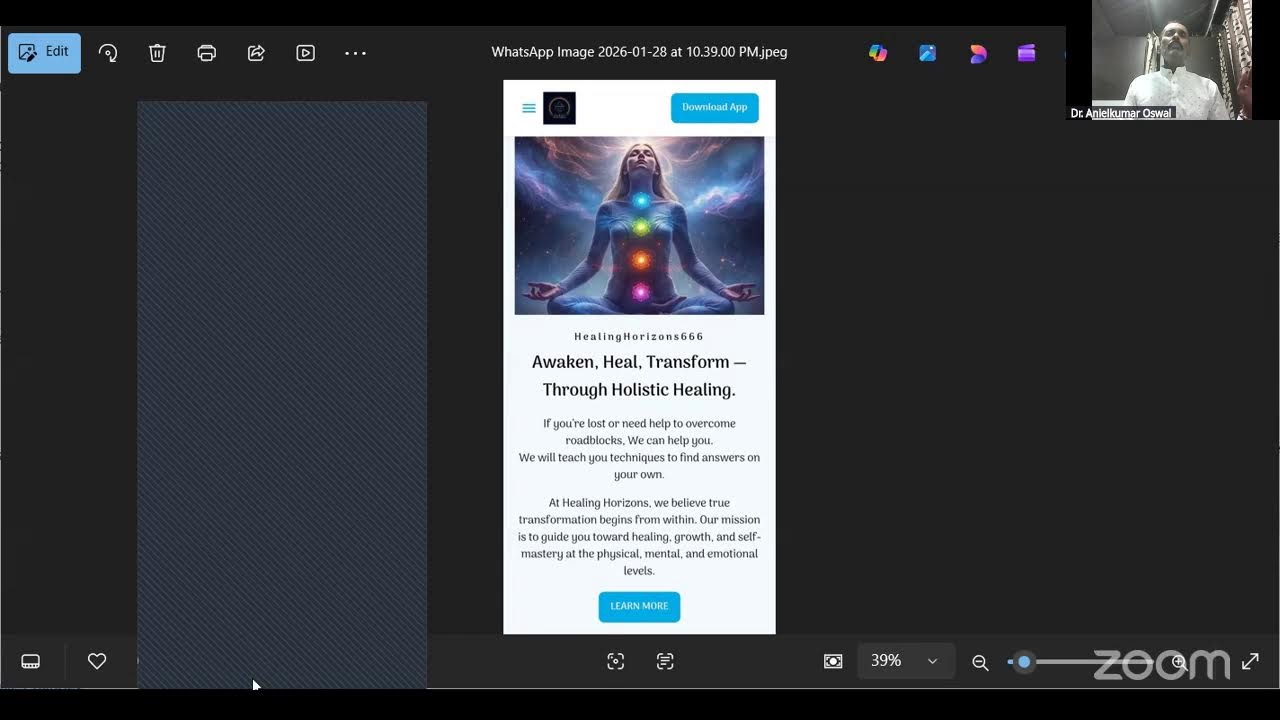This screenshot has height=720, width=1280.
Task: Click the zoom out magnifier icon
Action: point(980,662)
